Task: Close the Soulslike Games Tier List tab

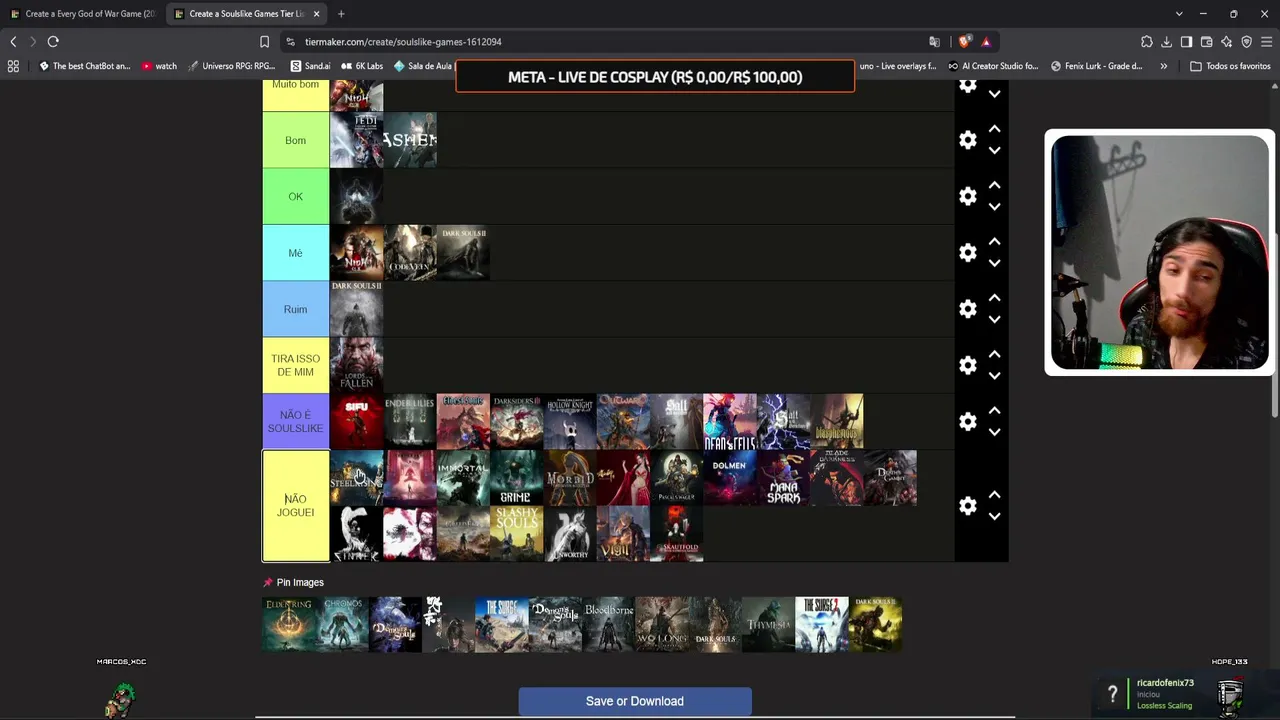Action: (x=317, y=14)
